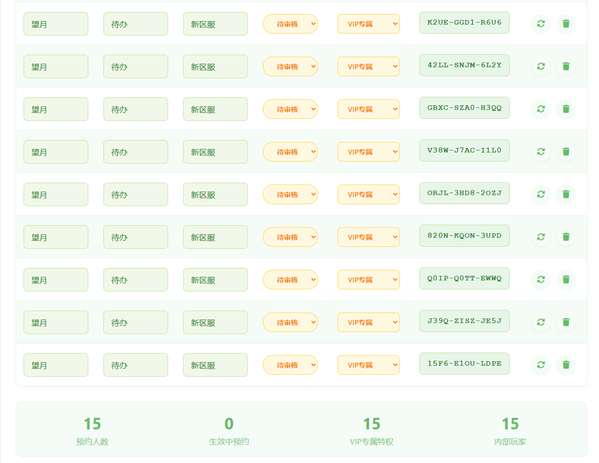Focus the 望月 field in the GBXC row
The height and width of the screenshot is (463, 599).
pos(55,109)
